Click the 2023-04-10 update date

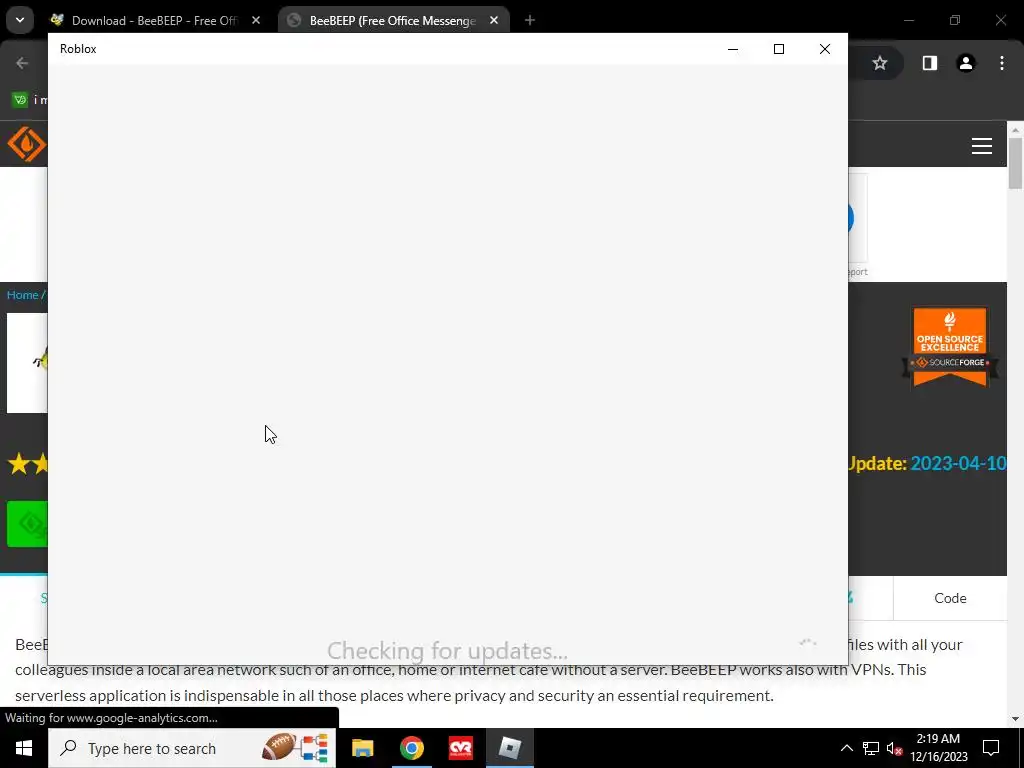click(958, 463)
